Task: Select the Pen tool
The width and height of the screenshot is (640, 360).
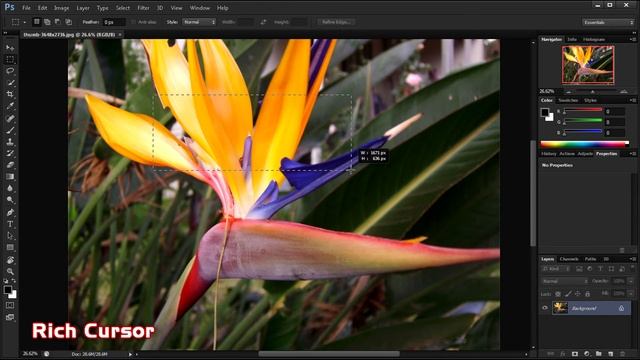Action: 10,212
